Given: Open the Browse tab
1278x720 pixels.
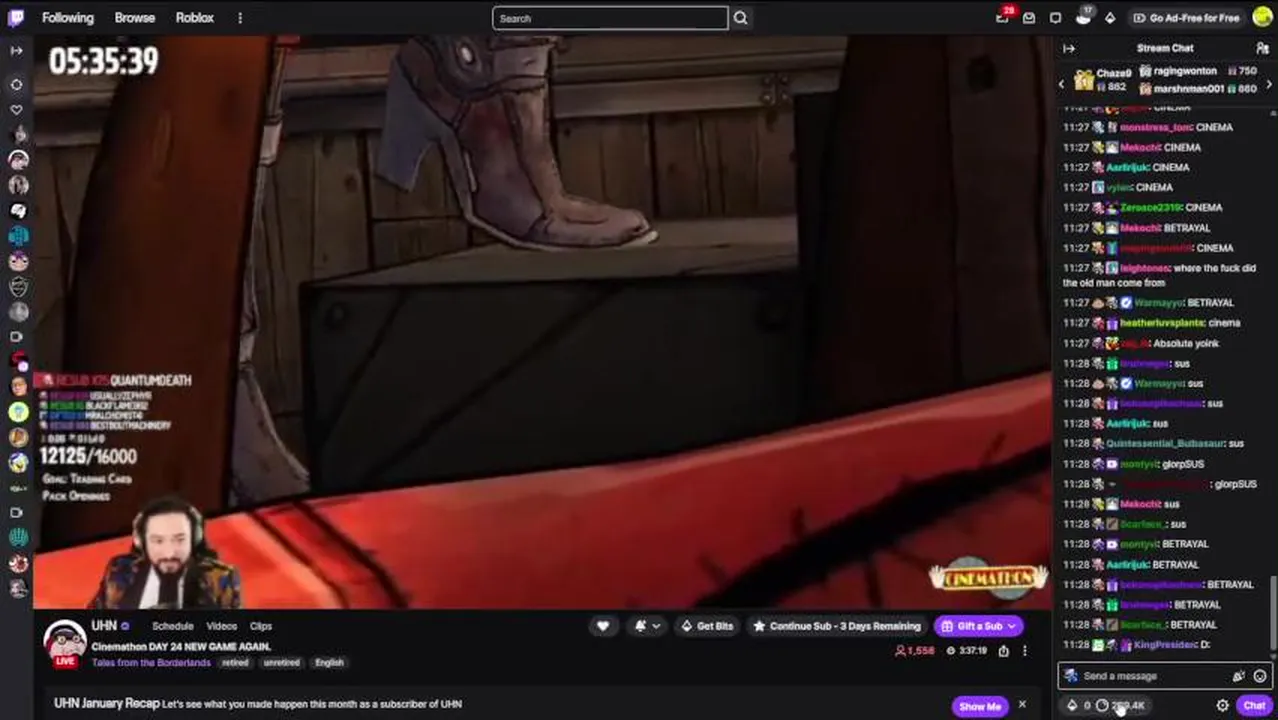Looking at the screenshot, I should 135,18.
